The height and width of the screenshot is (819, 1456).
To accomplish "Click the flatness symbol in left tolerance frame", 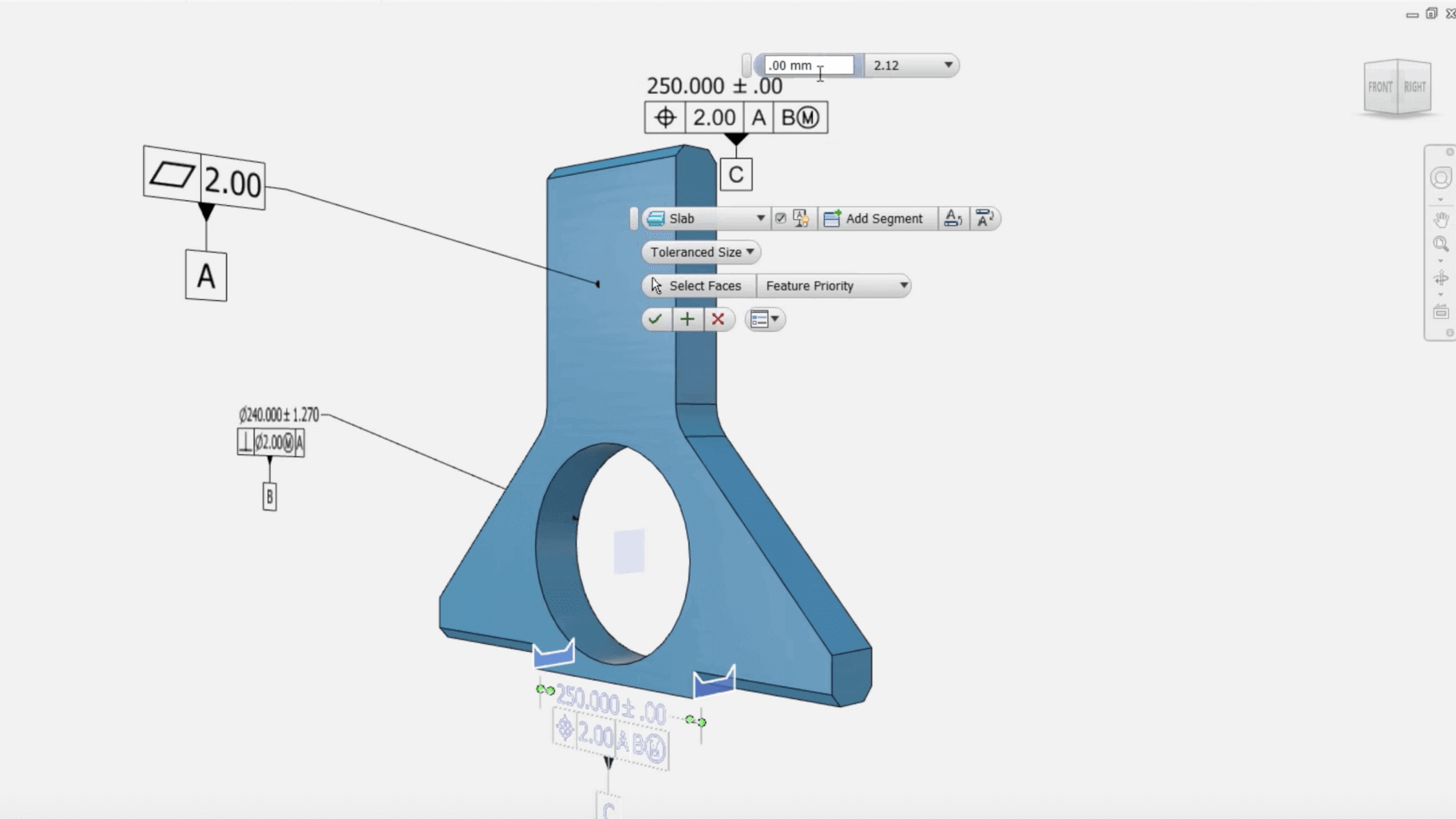I will pyautogui.click(x=172, y=175).
